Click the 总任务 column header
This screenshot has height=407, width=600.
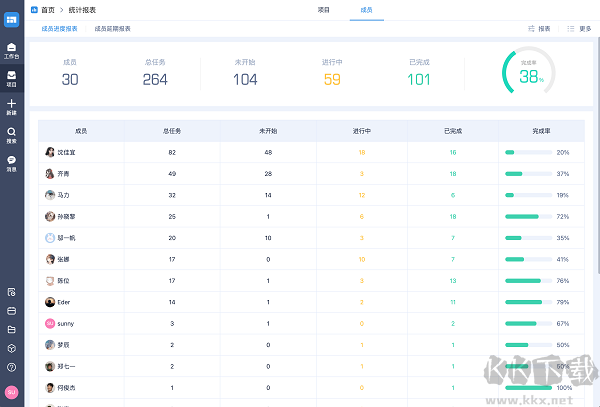tap(172, 131)
